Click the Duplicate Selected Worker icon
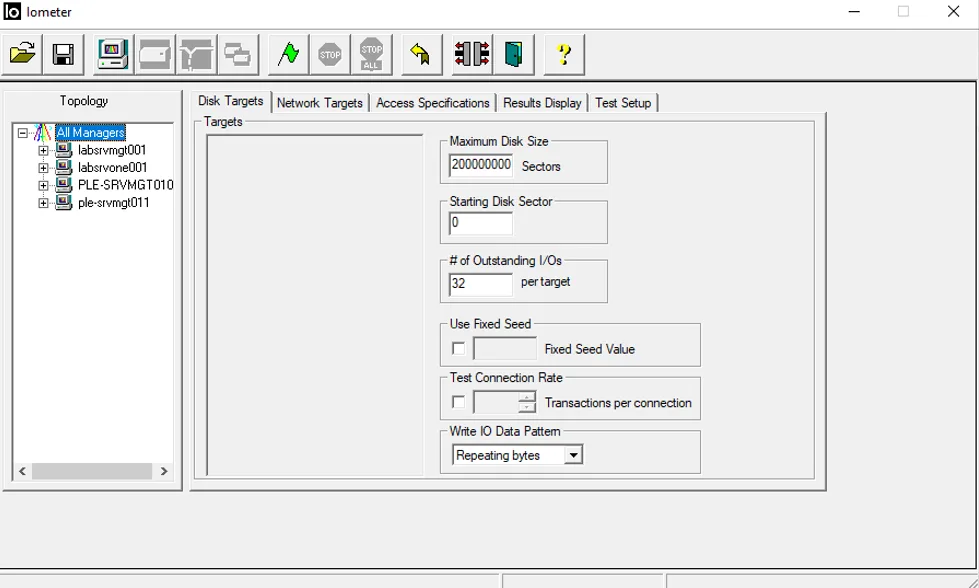Viewport: 979px width, 588px height. coord(238,54)
